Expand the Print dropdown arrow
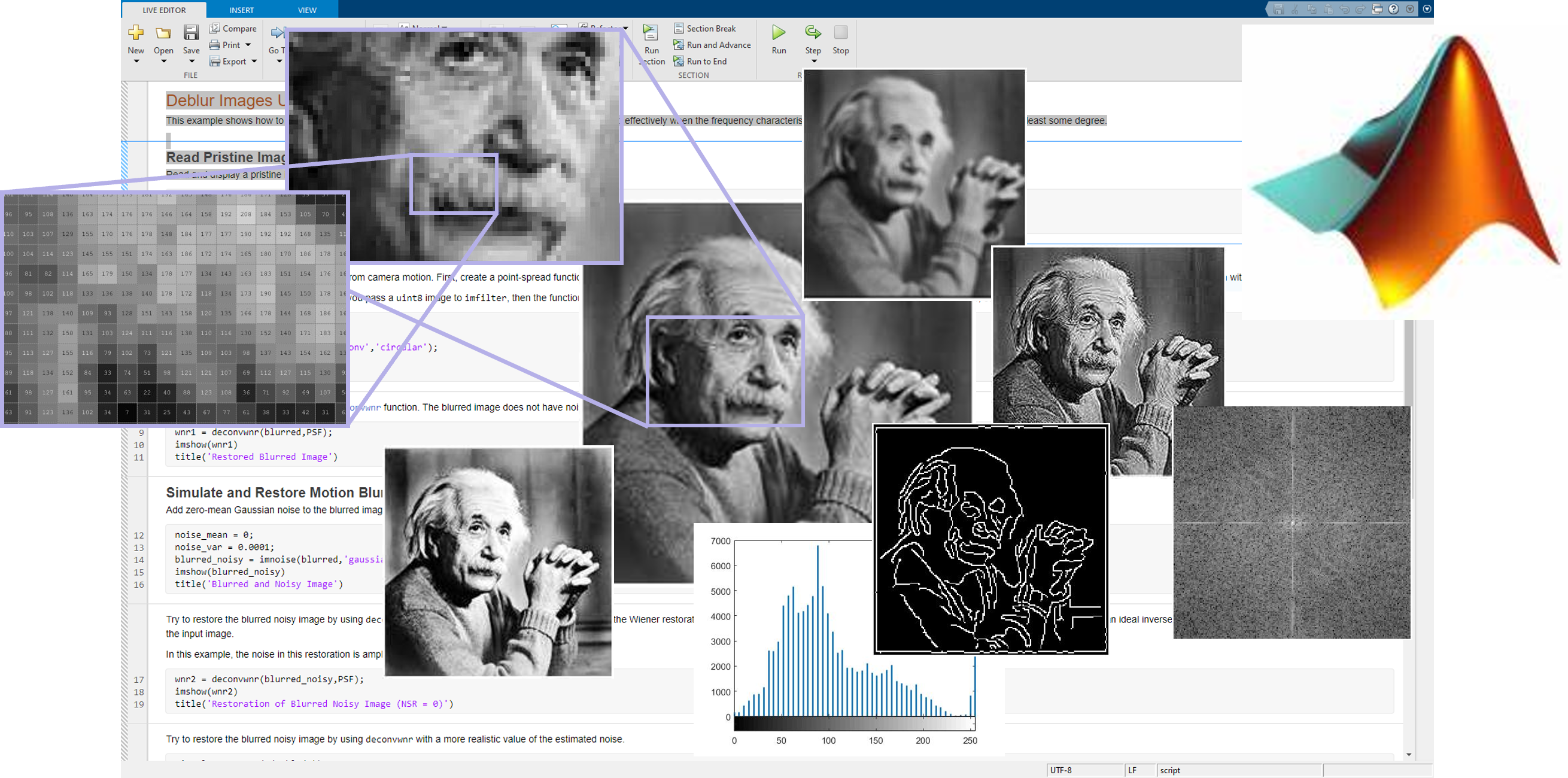The width and height of the screenshot is (1568, 778). pos(248,45)
